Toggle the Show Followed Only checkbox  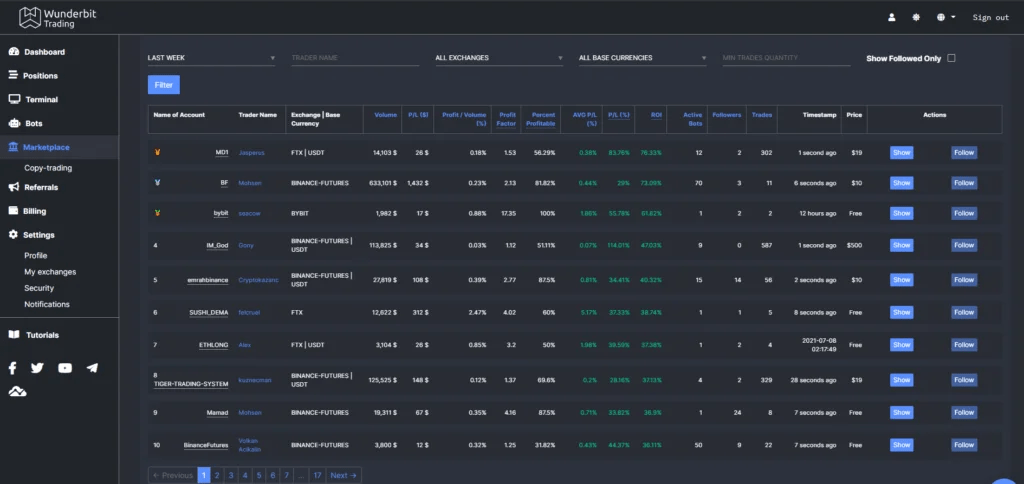point(951,58)
